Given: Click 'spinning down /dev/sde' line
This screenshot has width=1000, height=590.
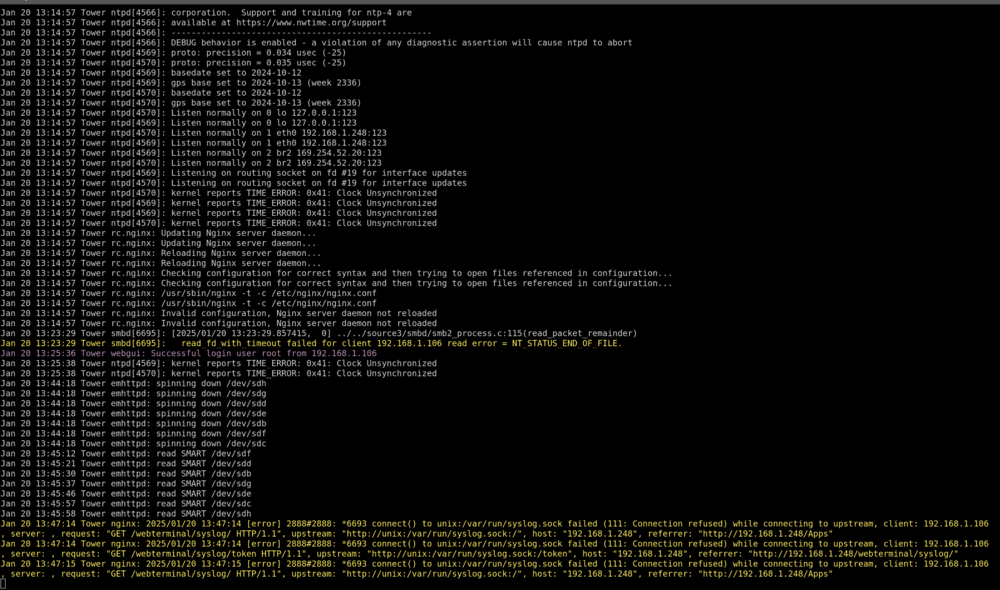Looking at the screenshot, I should pos(133,413).
